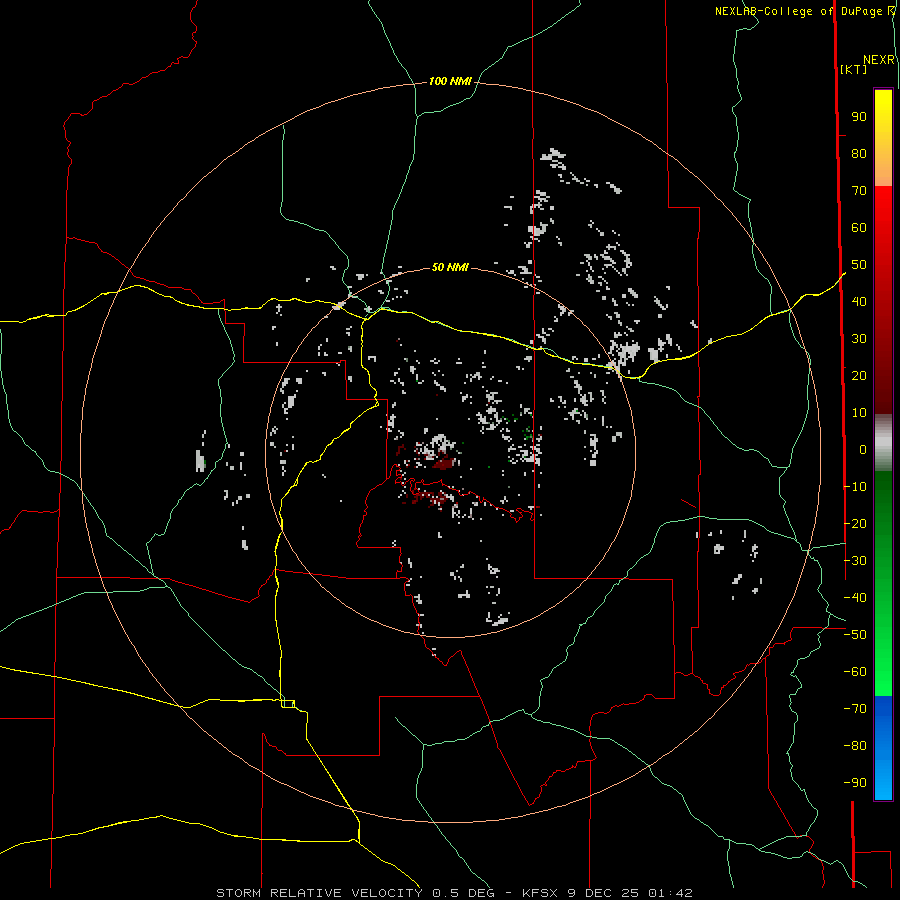The width and height of the screenshot is (900, 900).
Task: Click the -90 value on velocity scale
Action: pos(855,783)
